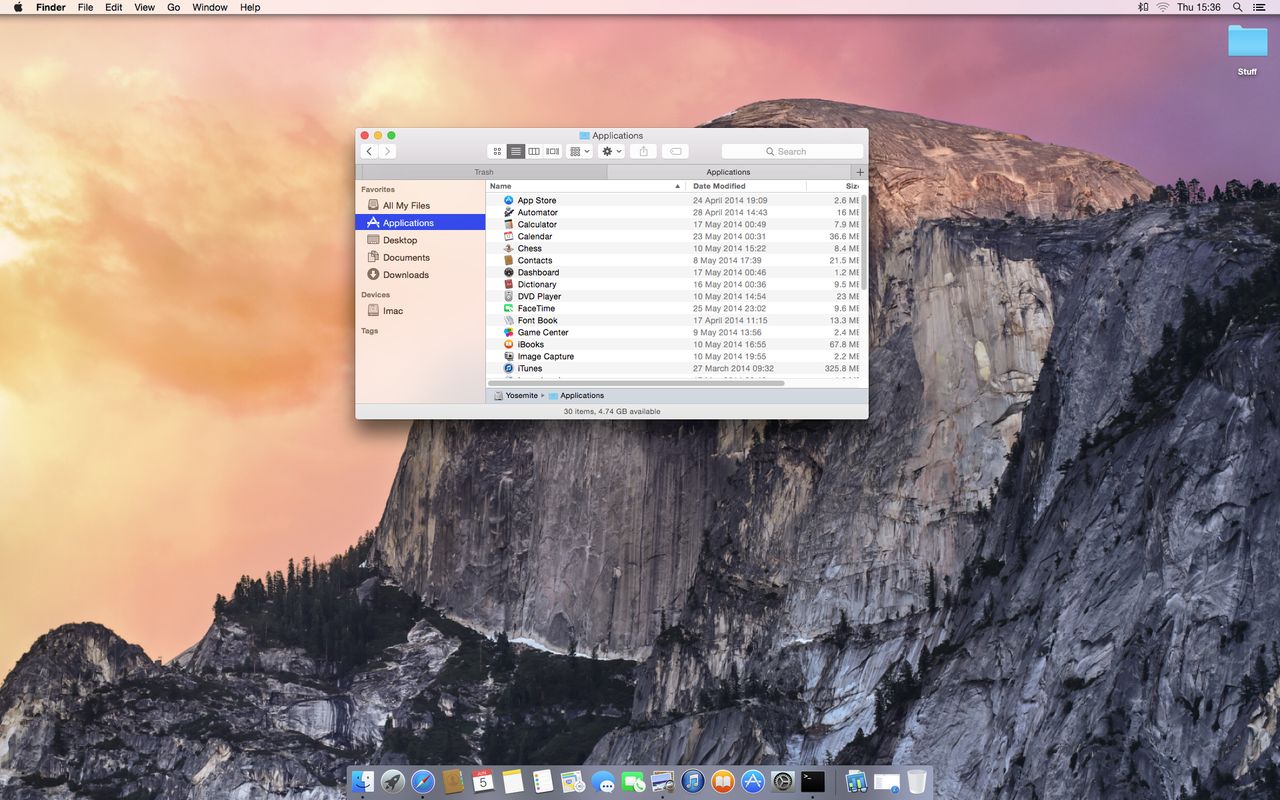Select the FaceTime icon in file list

[x=508, y=308]
